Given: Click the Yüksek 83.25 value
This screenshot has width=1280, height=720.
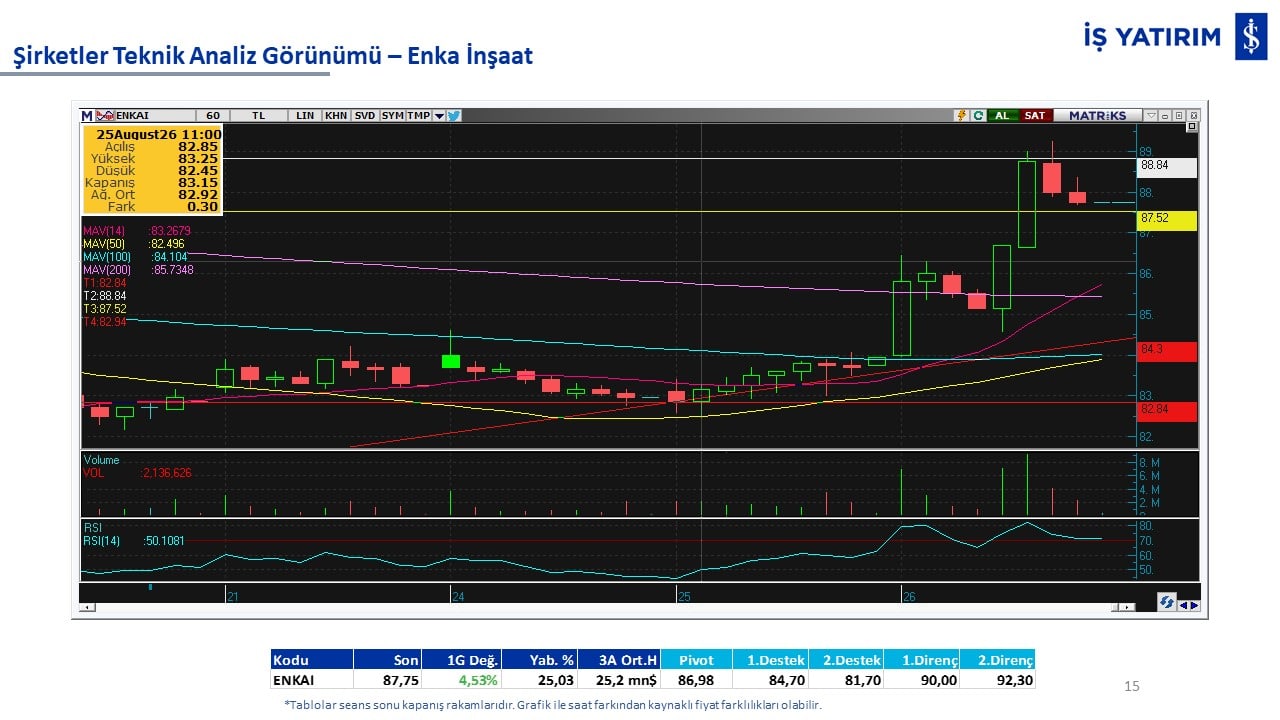Looking at the screenshot, I should 198,158.
